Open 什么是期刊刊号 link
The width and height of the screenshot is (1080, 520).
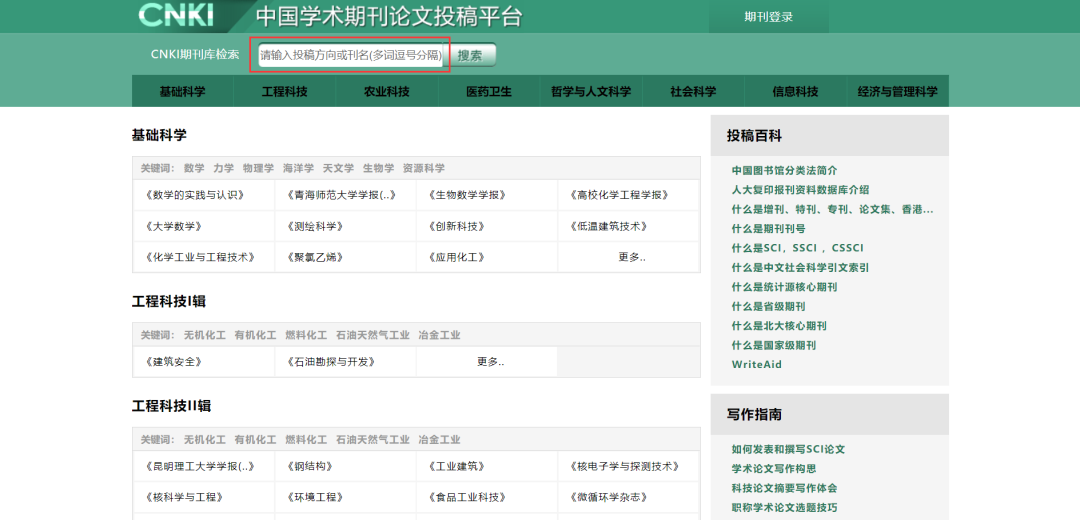point(769,229)
